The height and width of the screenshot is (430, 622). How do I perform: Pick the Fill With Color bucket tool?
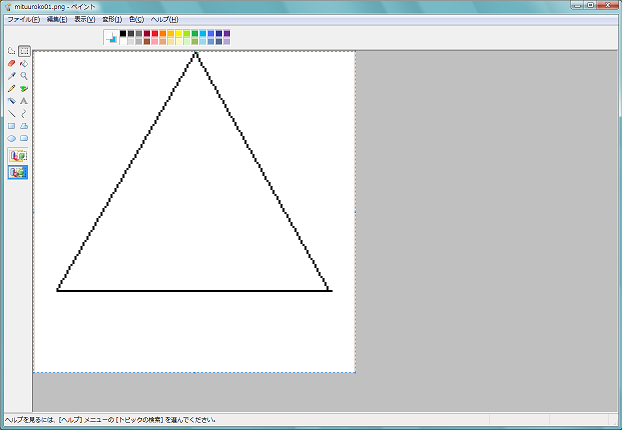tap(24, 63)
